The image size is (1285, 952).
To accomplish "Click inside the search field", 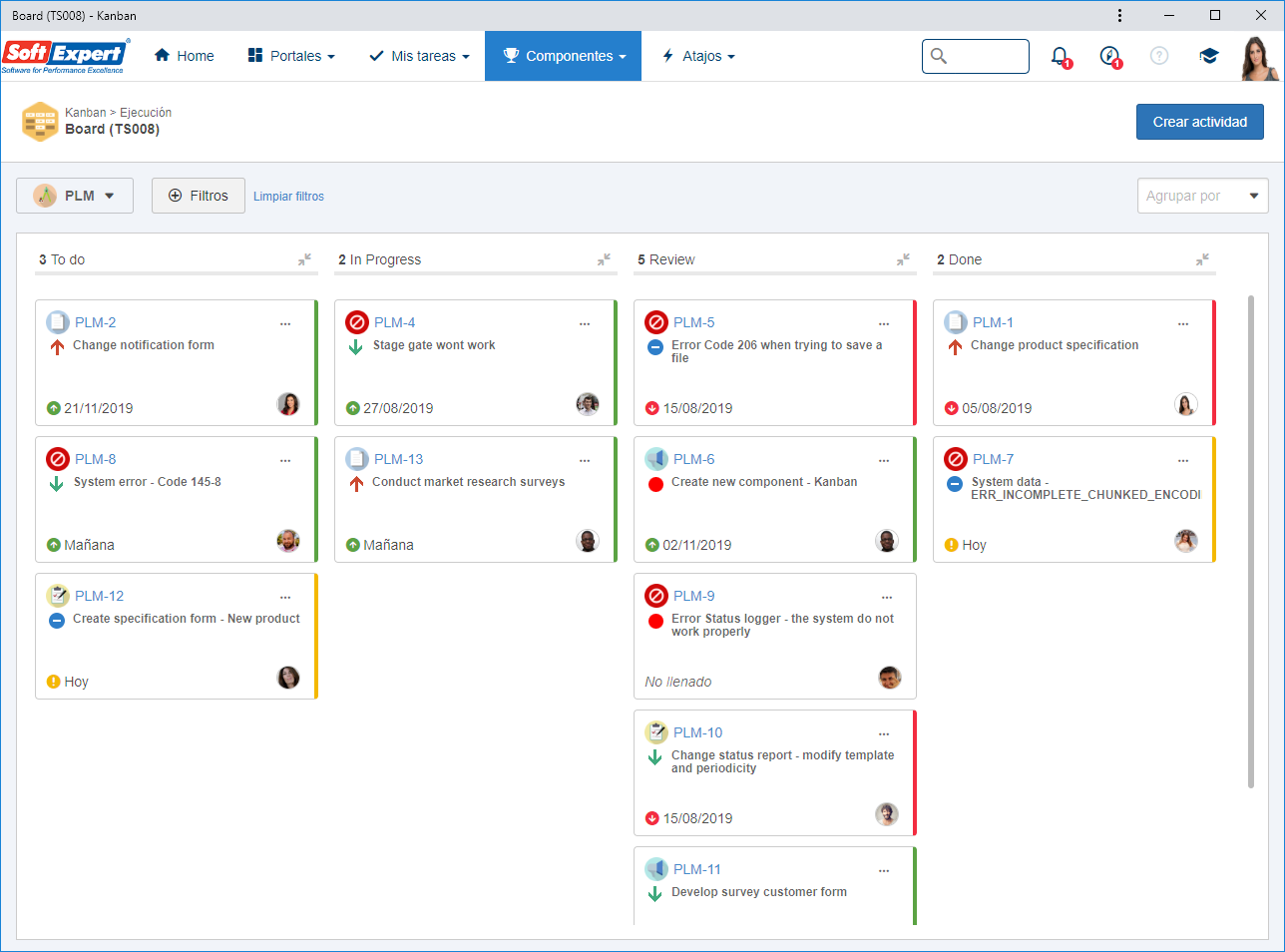I will pos(976,56).
